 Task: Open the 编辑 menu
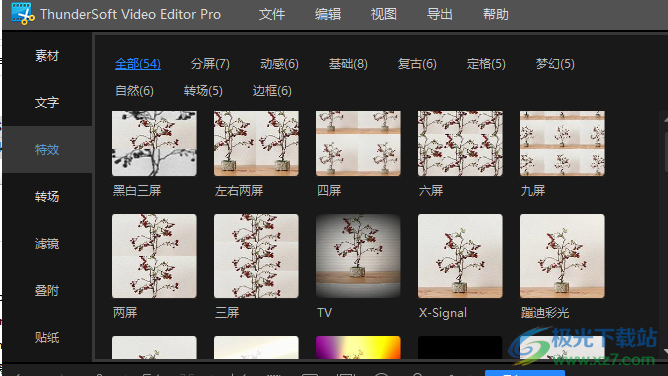click(328, 14)
